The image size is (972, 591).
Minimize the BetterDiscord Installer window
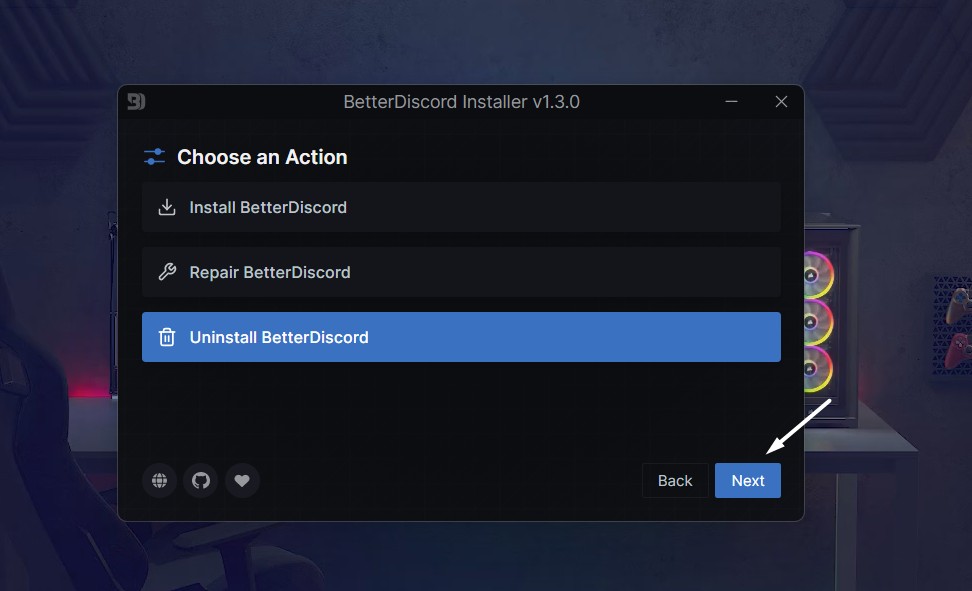[x=733, y=101]
